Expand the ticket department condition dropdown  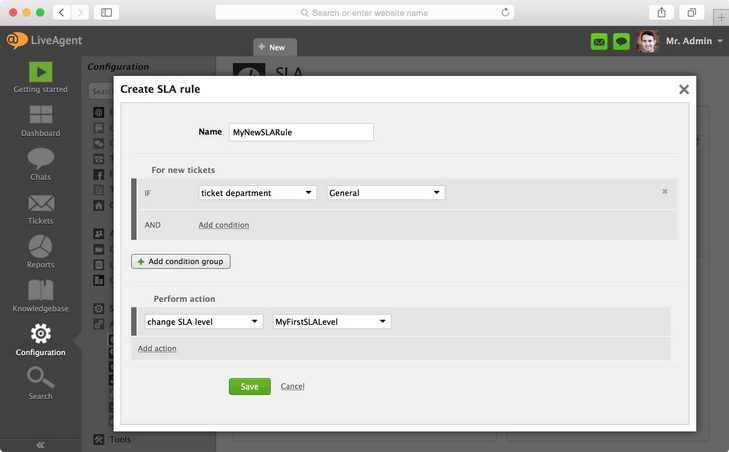258,193
